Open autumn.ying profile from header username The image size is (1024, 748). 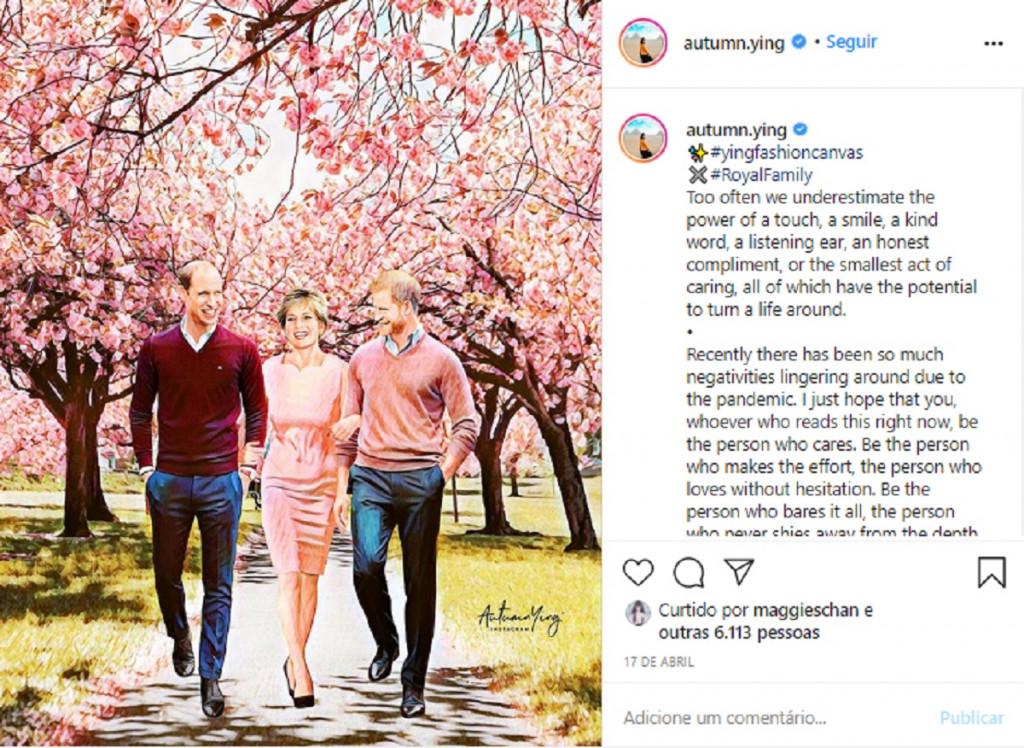(734, 43)
